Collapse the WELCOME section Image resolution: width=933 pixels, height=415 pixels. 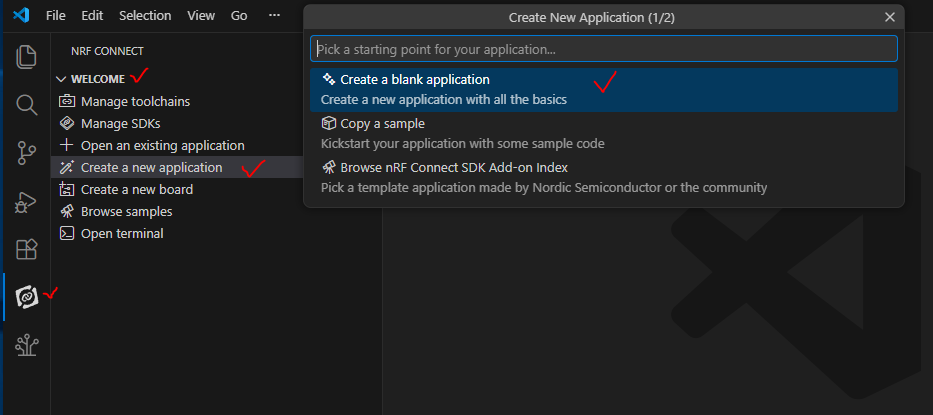coord(60,79)
